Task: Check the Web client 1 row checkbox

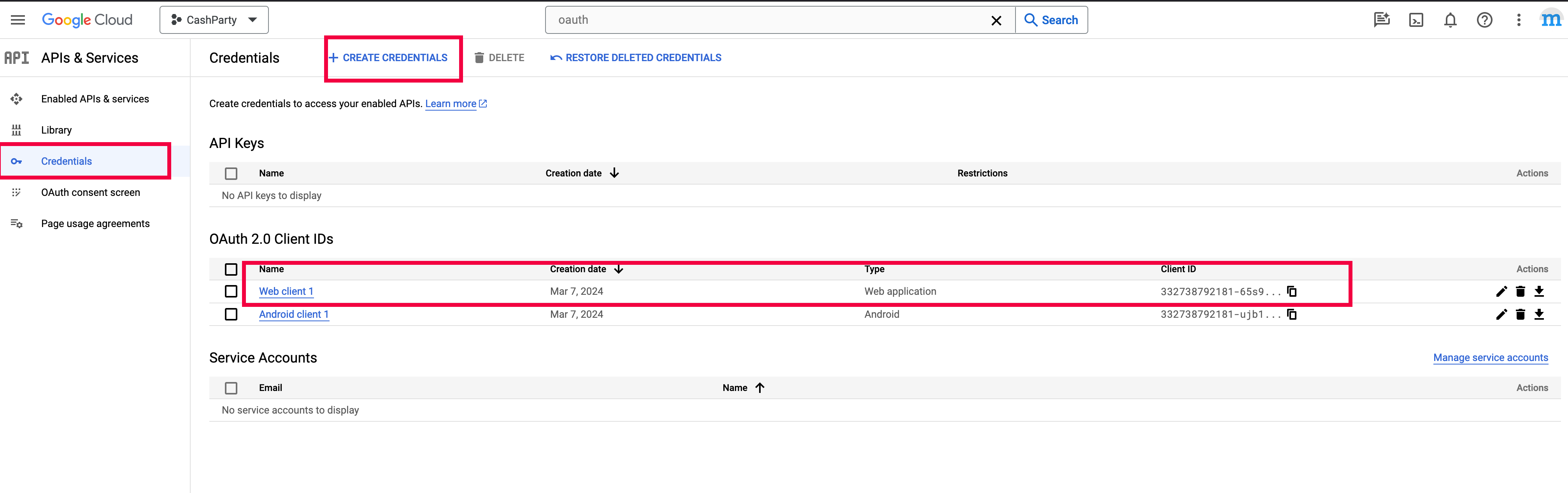Action: click(x=231, y=291)
